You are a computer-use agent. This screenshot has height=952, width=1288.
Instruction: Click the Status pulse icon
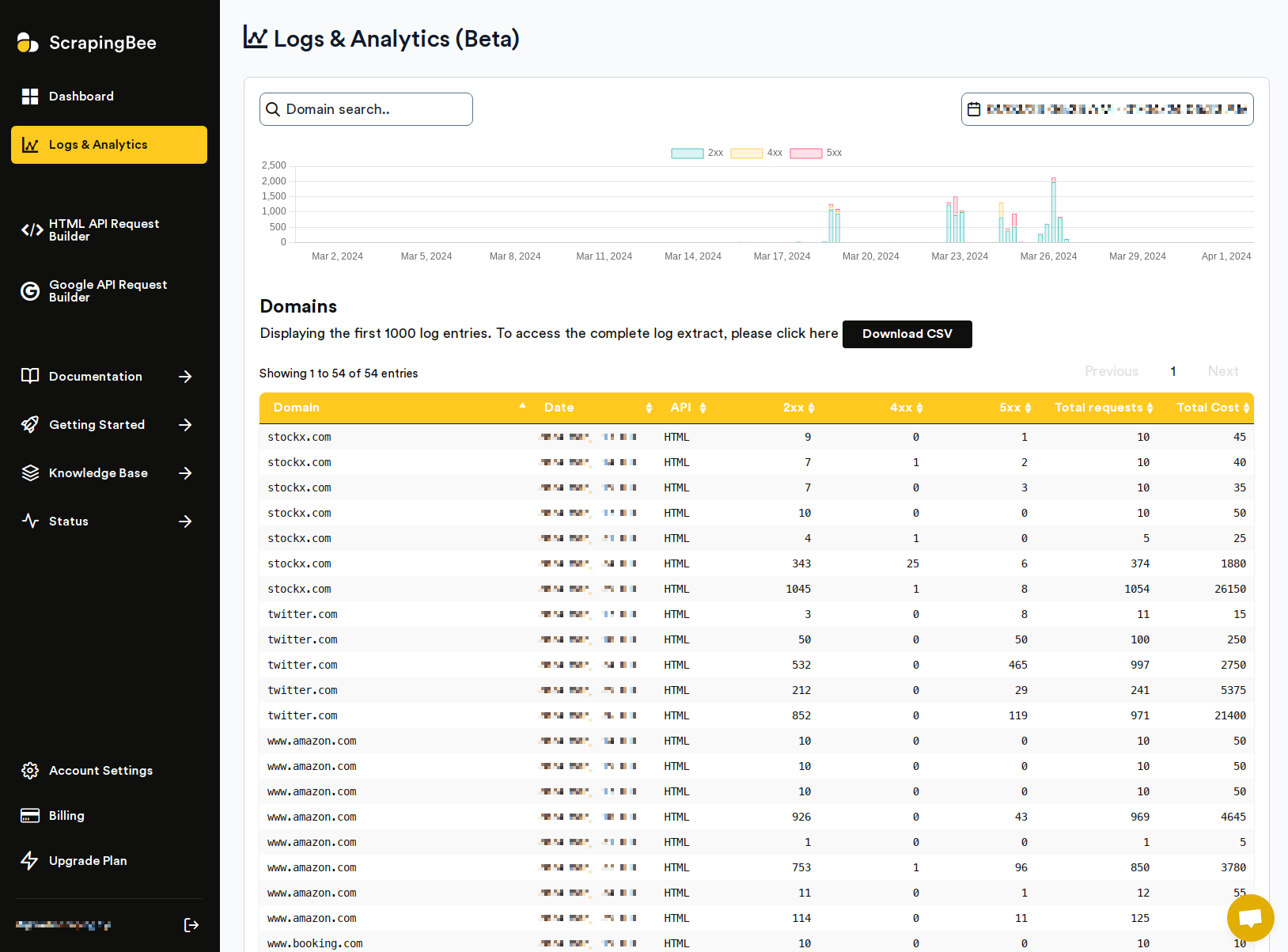click(30, 522)
